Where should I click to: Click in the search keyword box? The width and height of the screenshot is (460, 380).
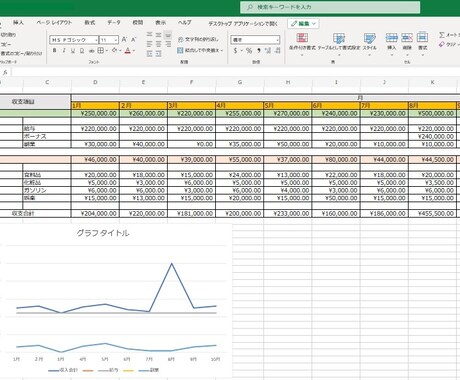[330, 7]
